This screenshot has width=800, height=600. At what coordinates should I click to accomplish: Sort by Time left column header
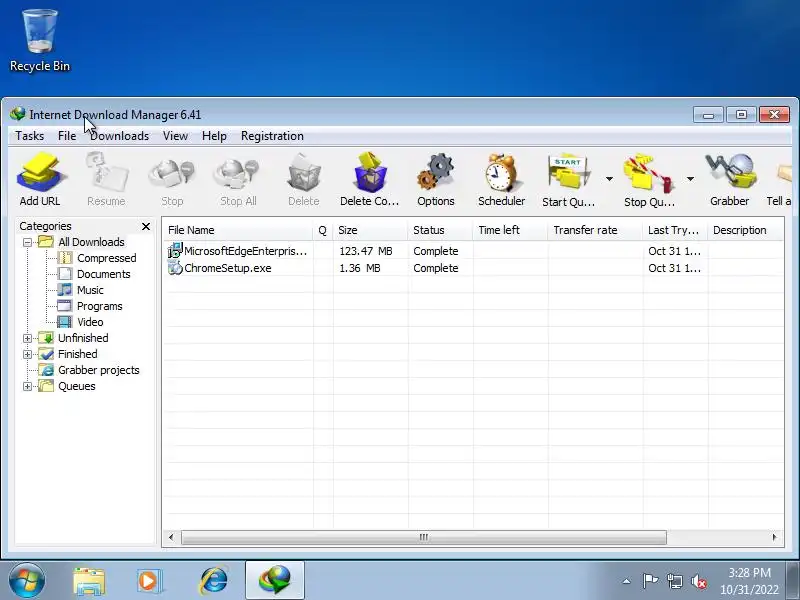pyautogui.click(x=511, y=230)
